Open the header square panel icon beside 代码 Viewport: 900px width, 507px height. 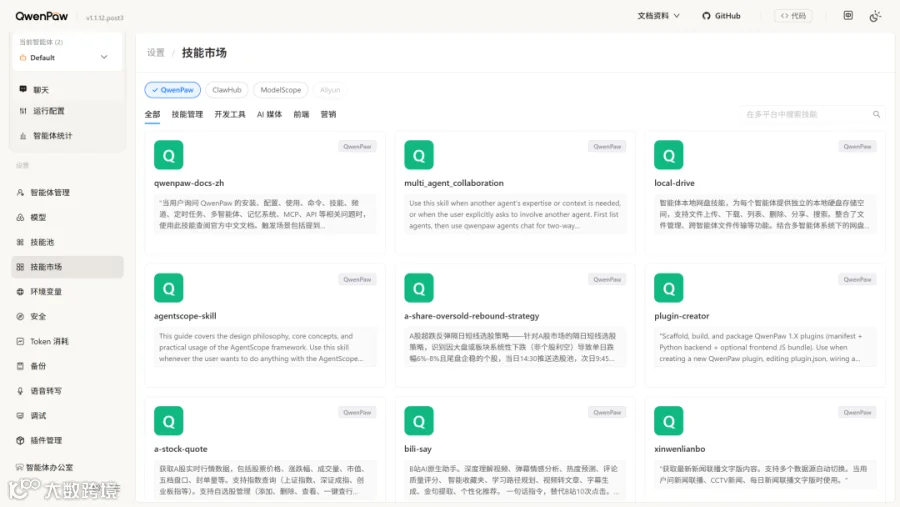pyautogui.click(x=848, y=16)
